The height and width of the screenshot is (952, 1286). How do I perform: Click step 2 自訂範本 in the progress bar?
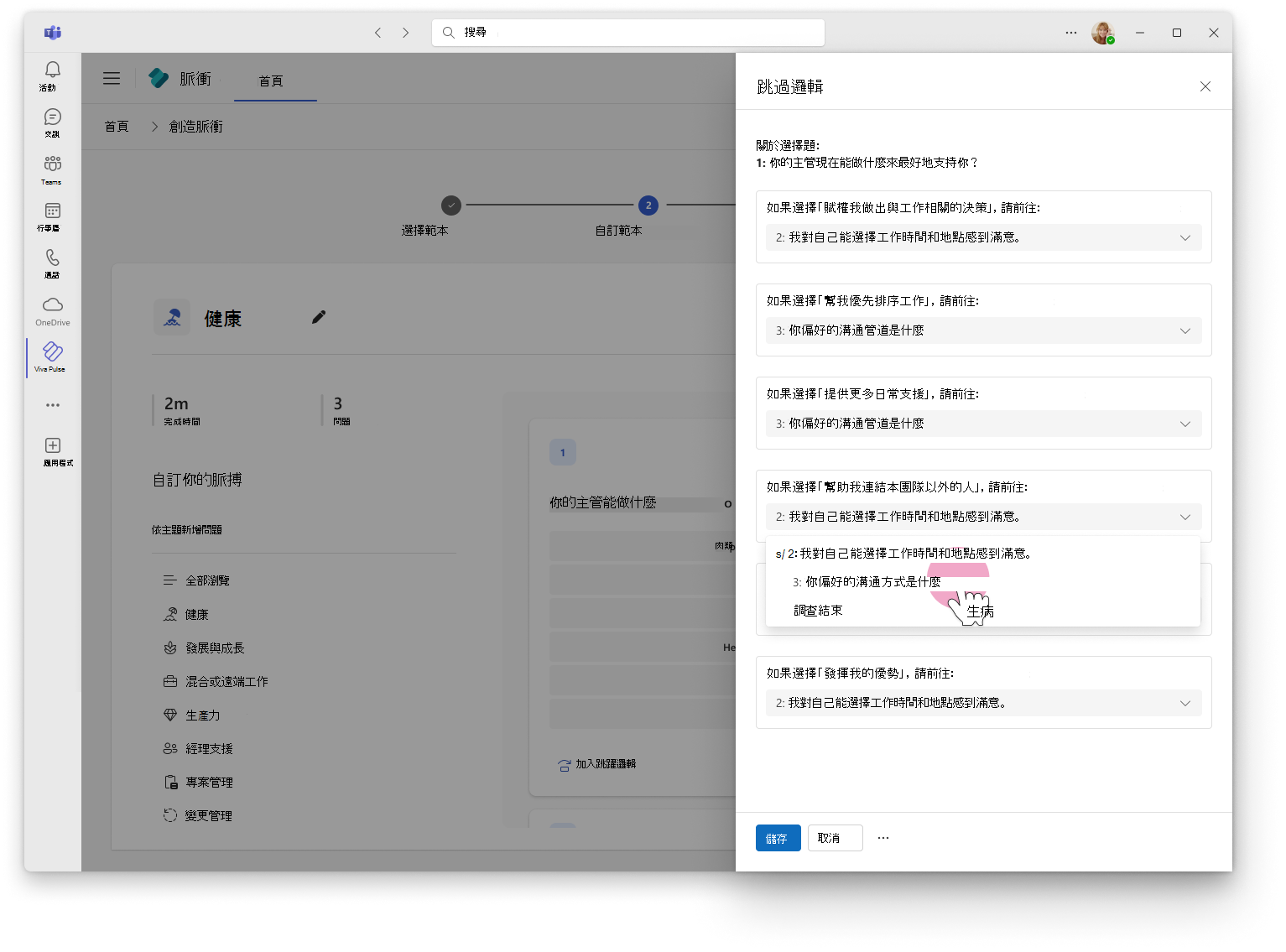648,205
